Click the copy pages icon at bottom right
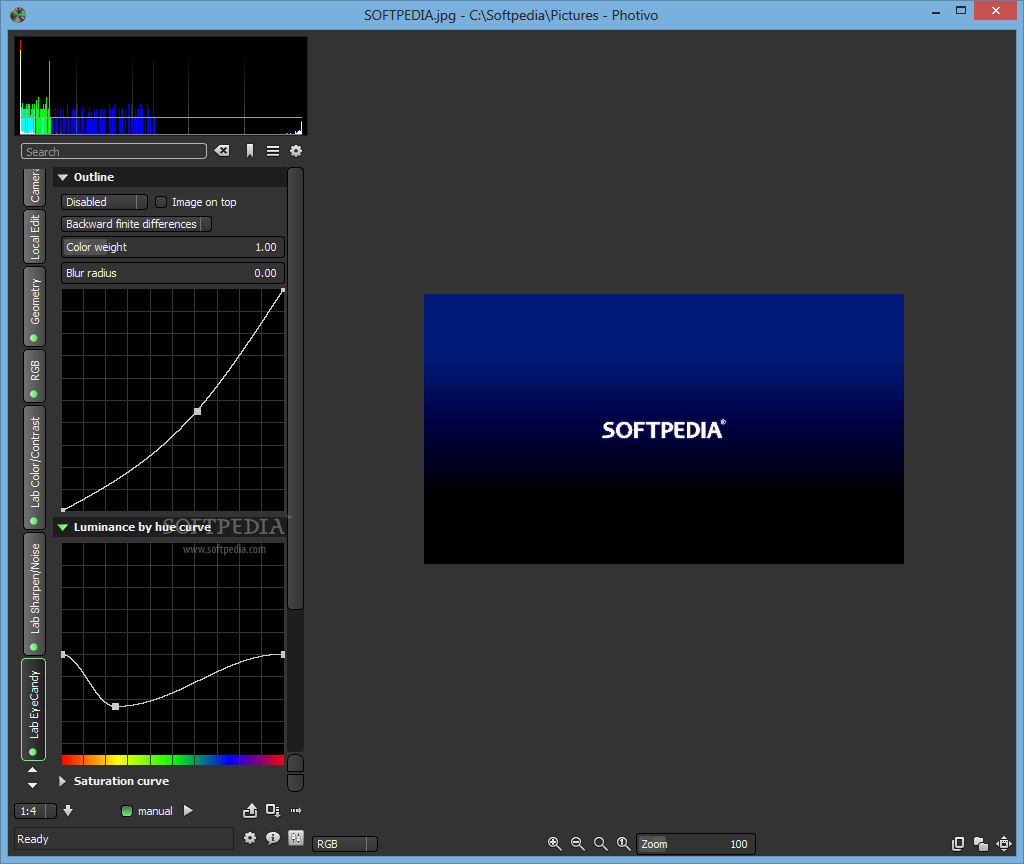The width and height of the screenshot is (1024, 864). point(957,844)
